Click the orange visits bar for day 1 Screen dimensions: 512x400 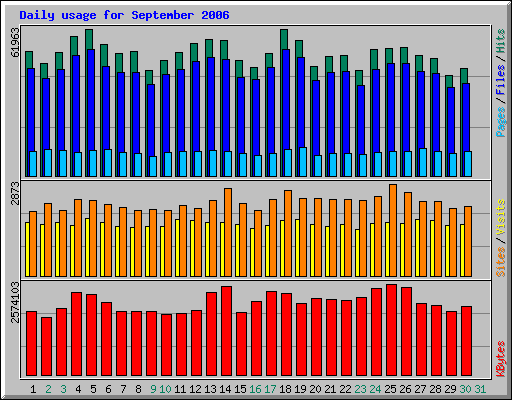(33, 244)
